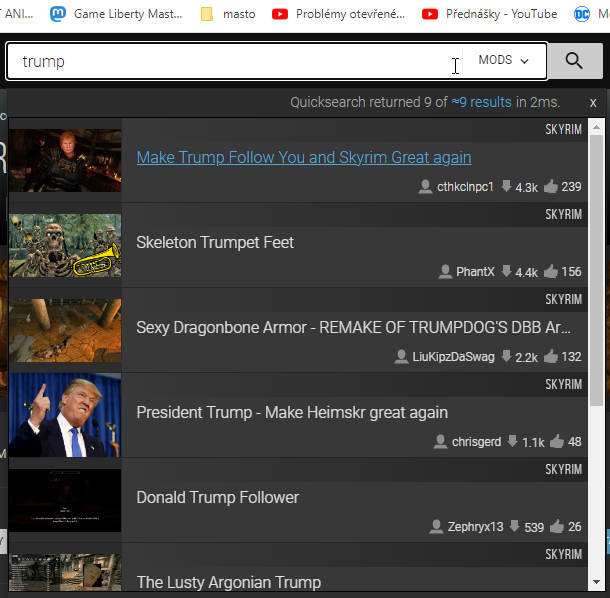Click thumbs-up icon next to 239
The height and width of the screenshot is (598, 610).
pos(550,186)
